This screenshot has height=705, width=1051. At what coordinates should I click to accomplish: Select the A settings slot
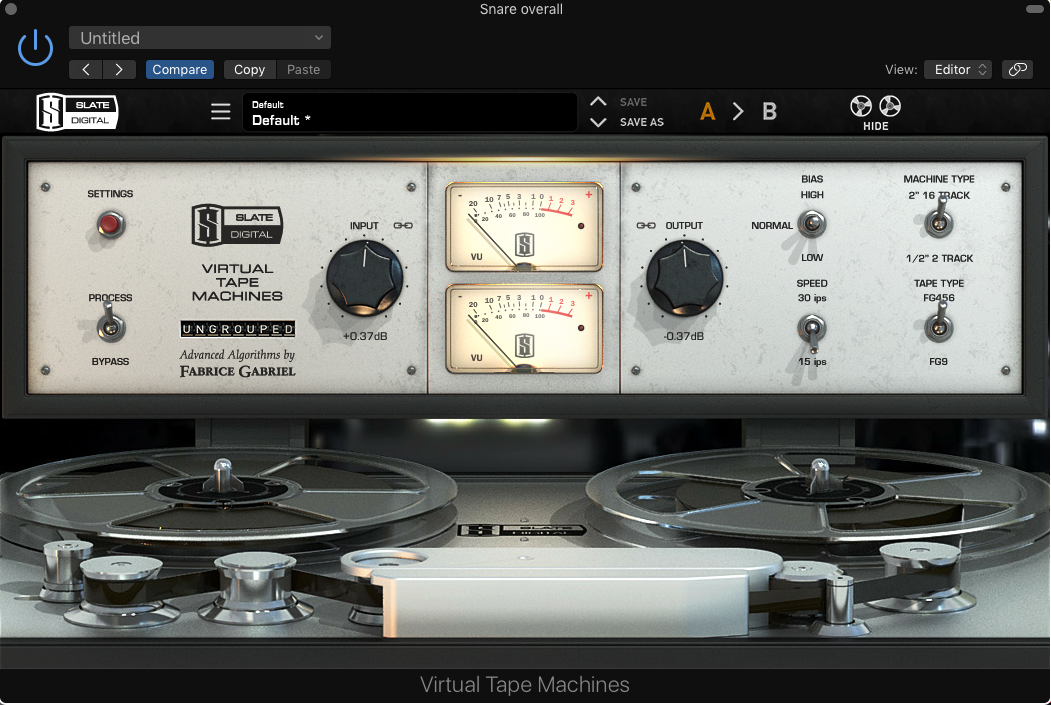pos(707,112)
